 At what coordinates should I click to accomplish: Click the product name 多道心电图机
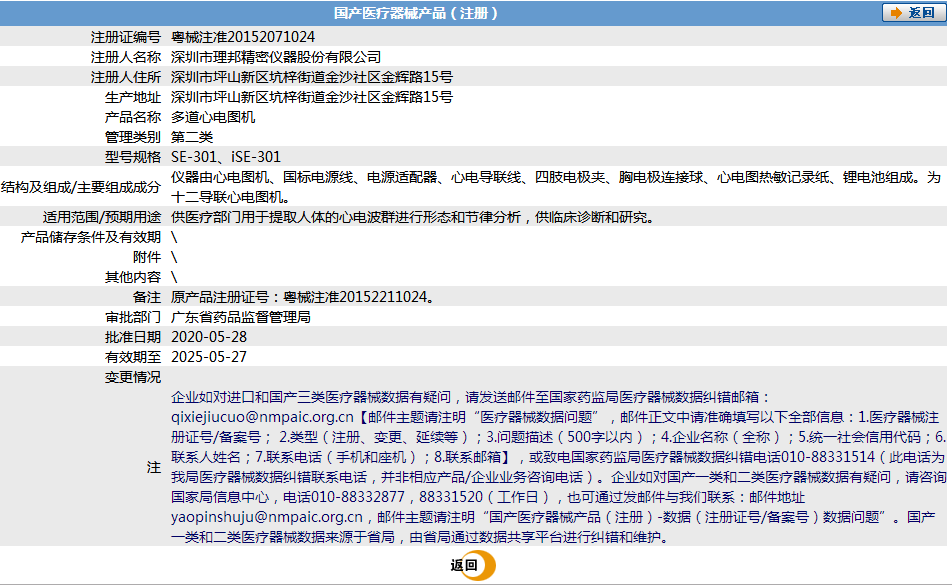[212, 117]
